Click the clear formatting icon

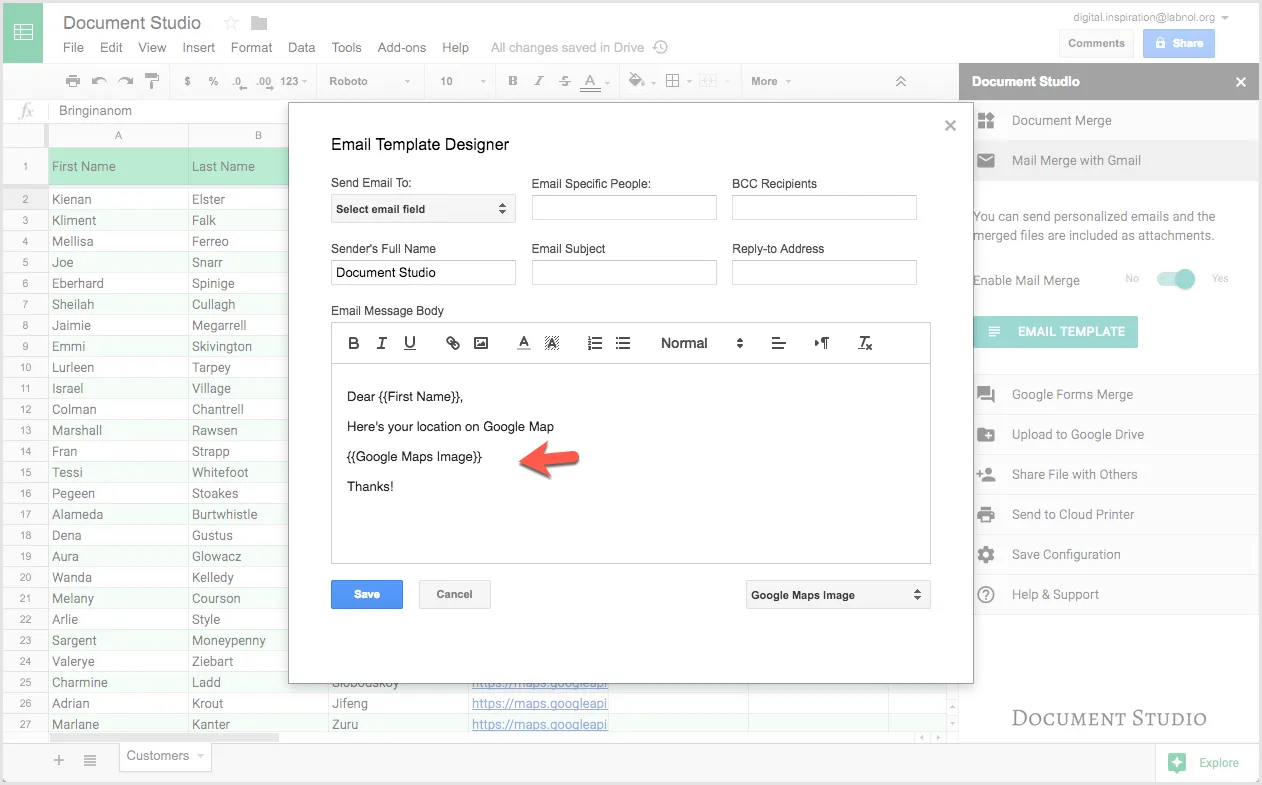coord(865,343)
